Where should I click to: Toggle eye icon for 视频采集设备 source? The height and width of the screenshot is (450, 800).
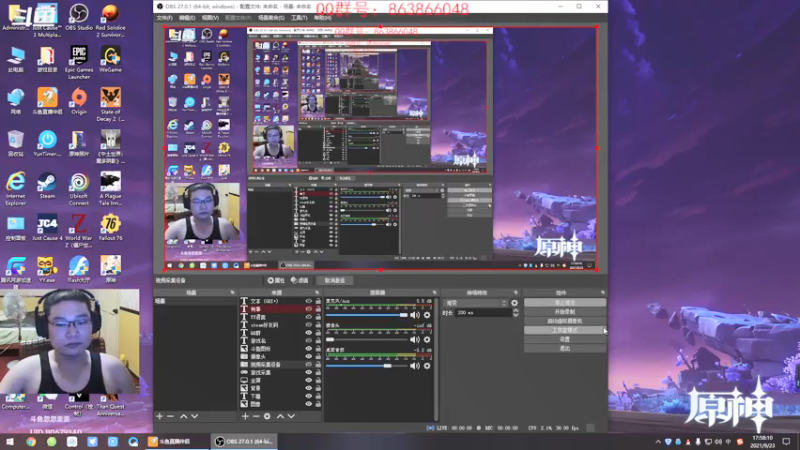309,364
